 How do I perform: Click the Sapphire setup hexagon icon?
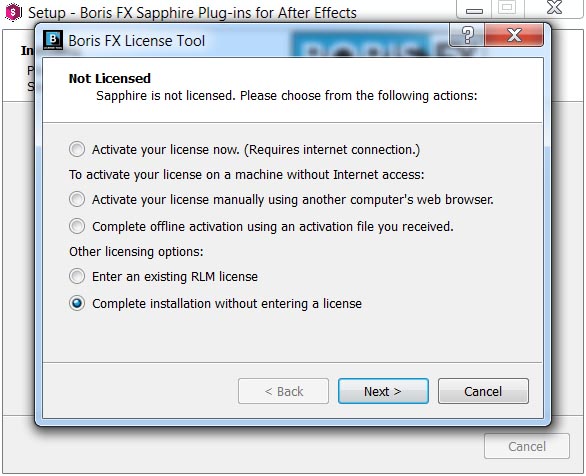(x=13, y=12)
